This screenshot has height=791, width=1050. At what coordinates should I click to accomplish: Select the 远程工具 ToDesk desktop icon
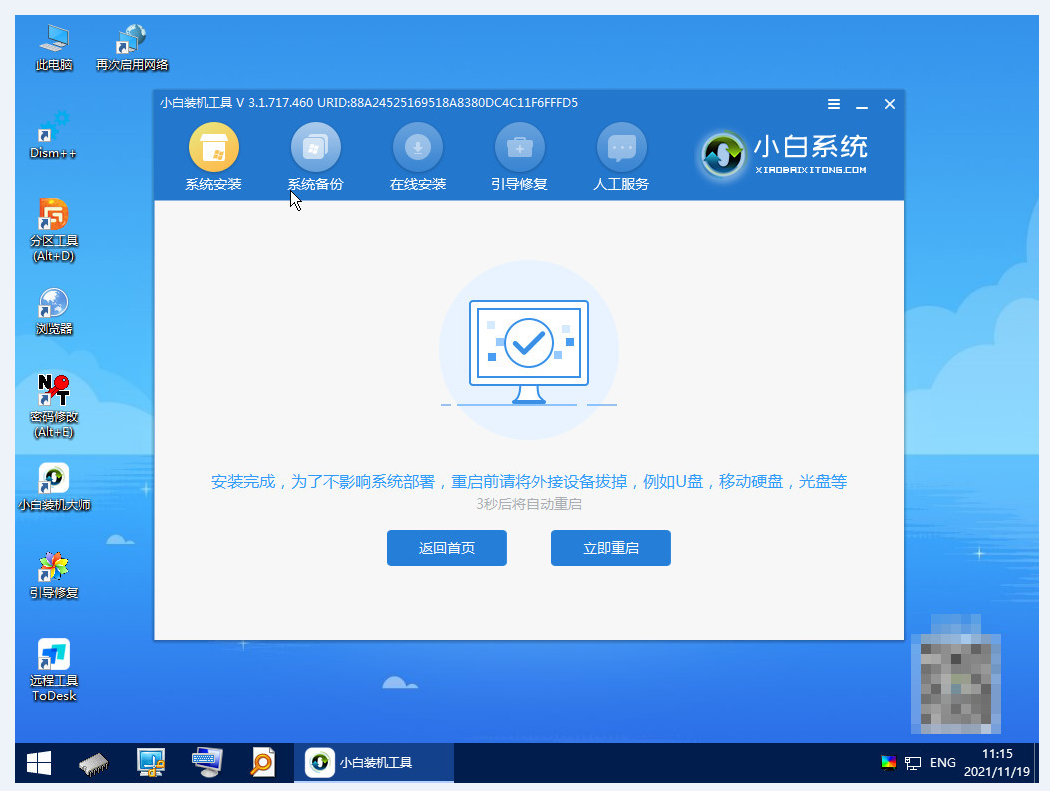pos(54,668)
